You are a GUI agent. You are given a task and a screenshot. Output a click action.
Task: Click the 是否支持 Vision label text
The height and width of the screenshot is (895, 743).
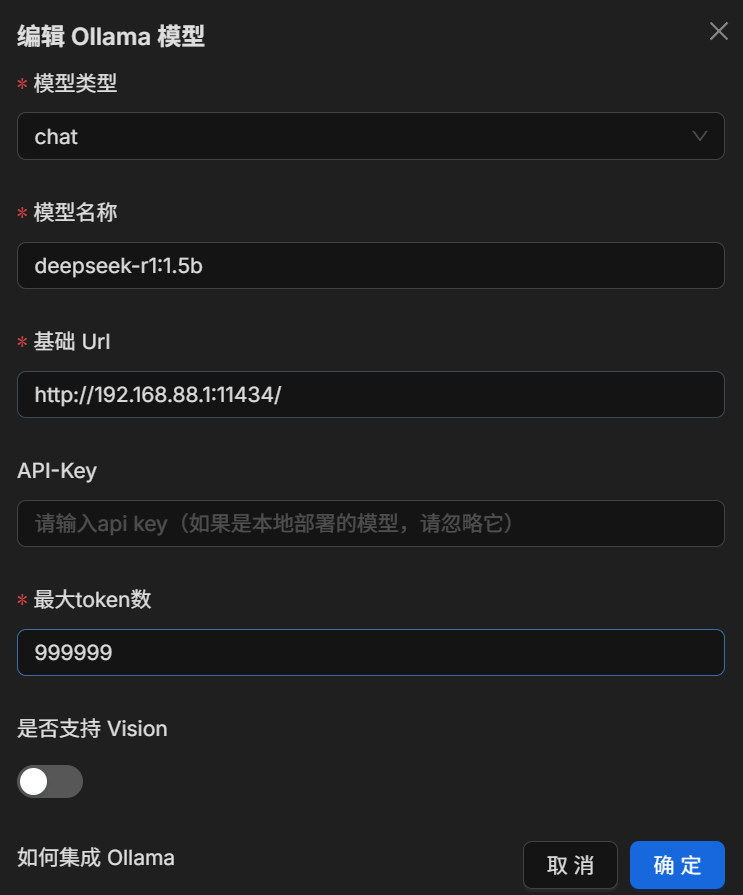(x=92, y=729)
